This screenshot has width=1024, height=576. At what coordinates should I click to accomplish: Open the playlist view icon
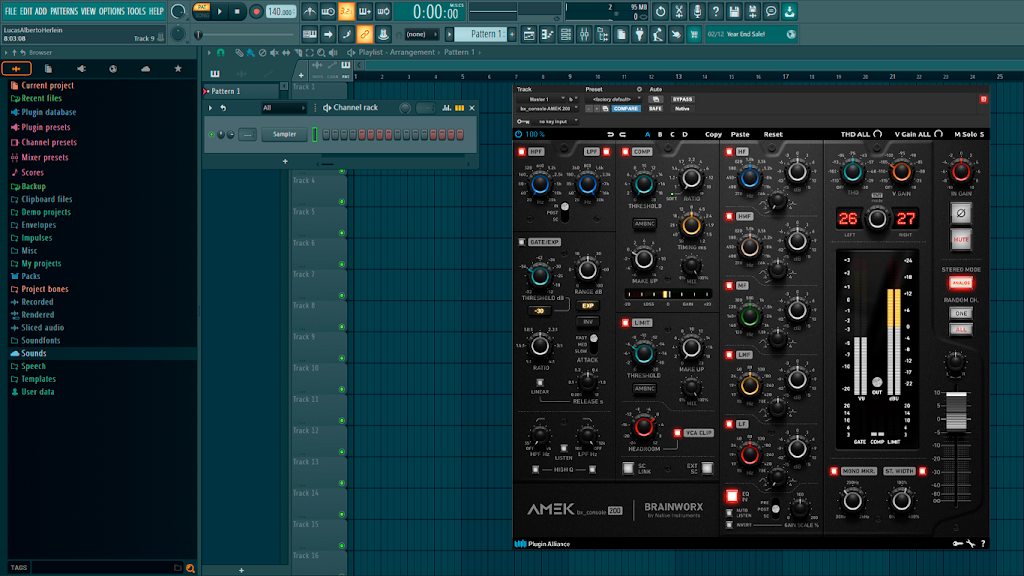pos(529,34)
